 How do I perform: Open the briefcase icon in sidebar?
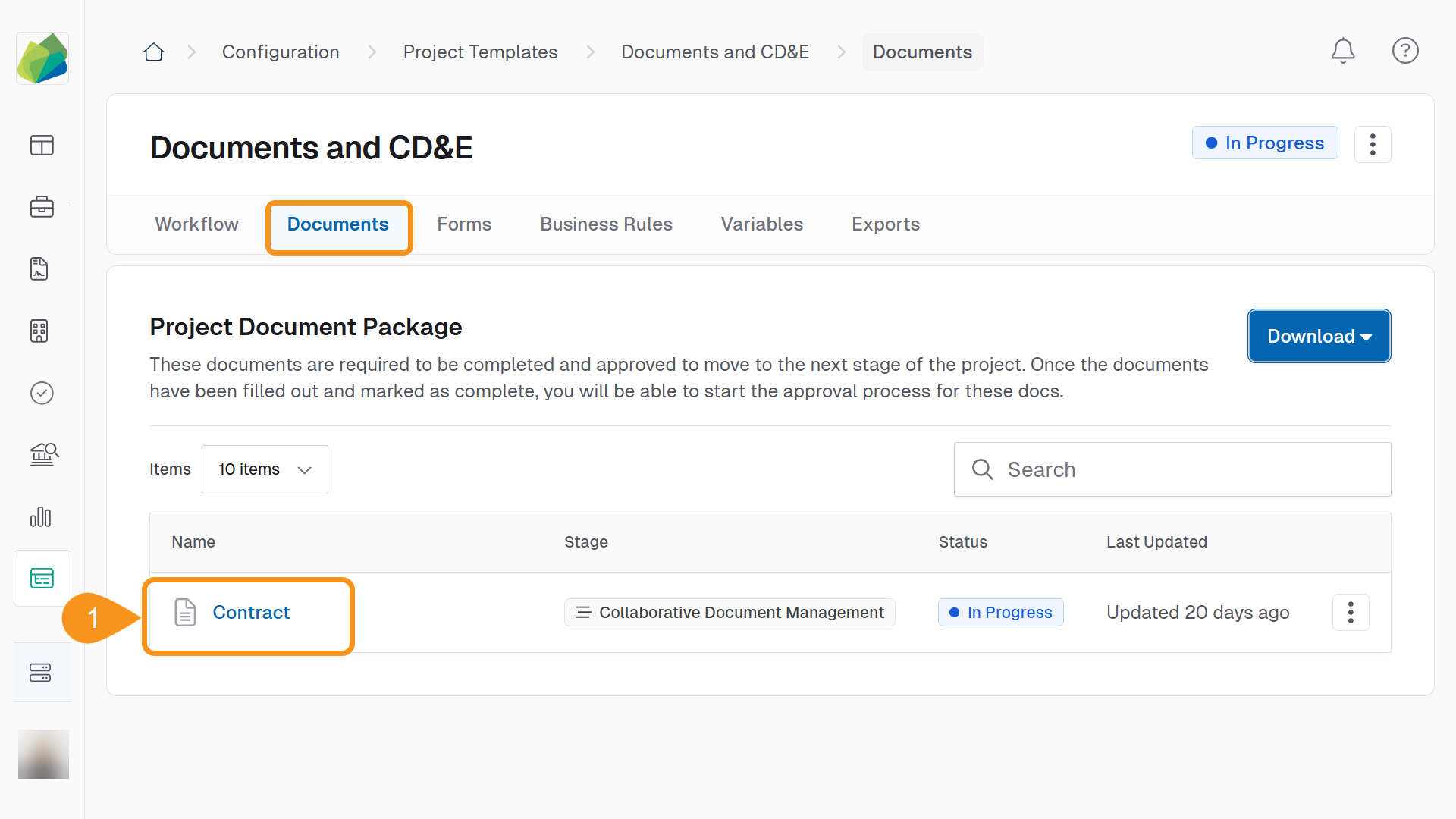[42, 207]
